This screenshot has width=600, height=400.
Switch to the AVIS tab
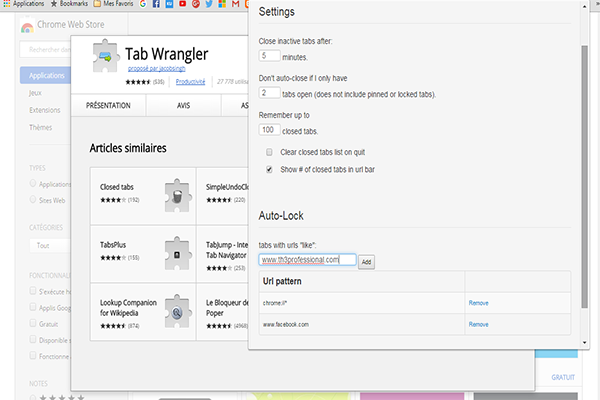(x=183, y=105)
